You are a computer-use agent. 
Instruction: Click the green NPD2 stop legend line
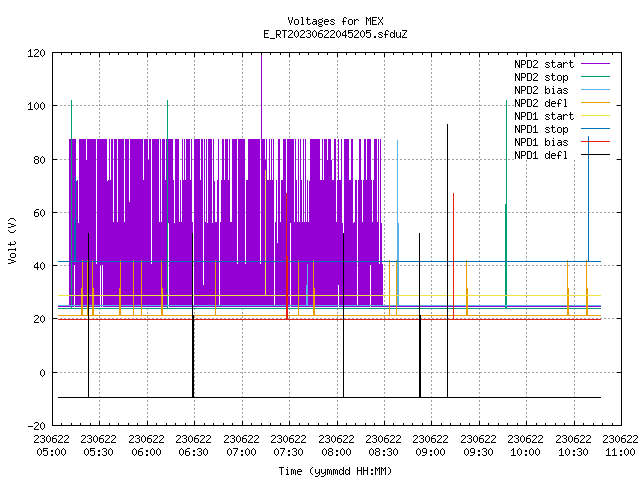595,76
